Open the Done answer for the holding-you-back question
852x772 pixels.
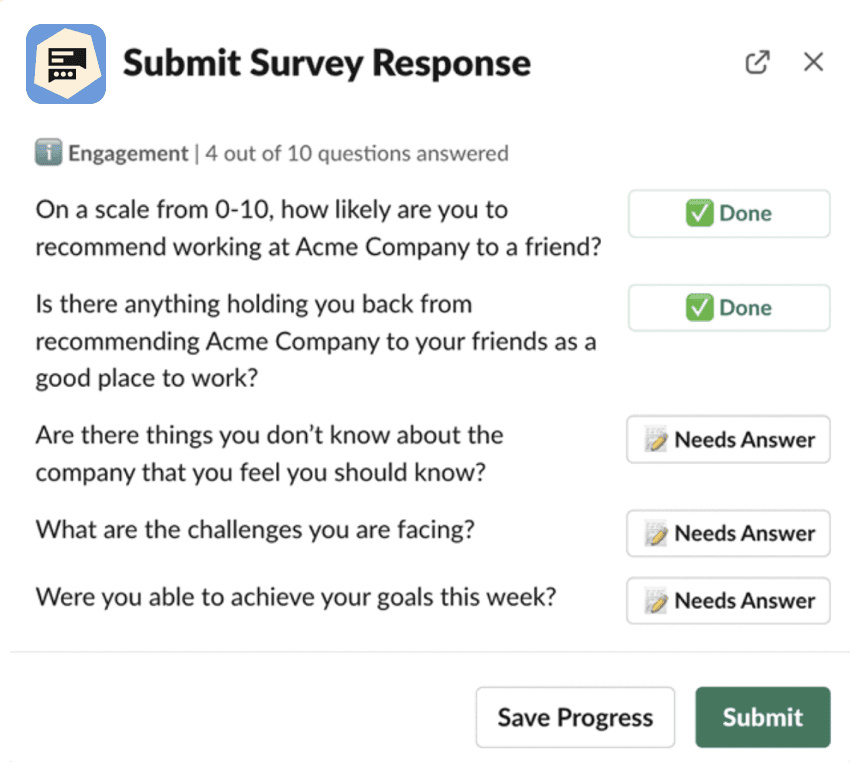pyautogui.click(x=729, y=307)
